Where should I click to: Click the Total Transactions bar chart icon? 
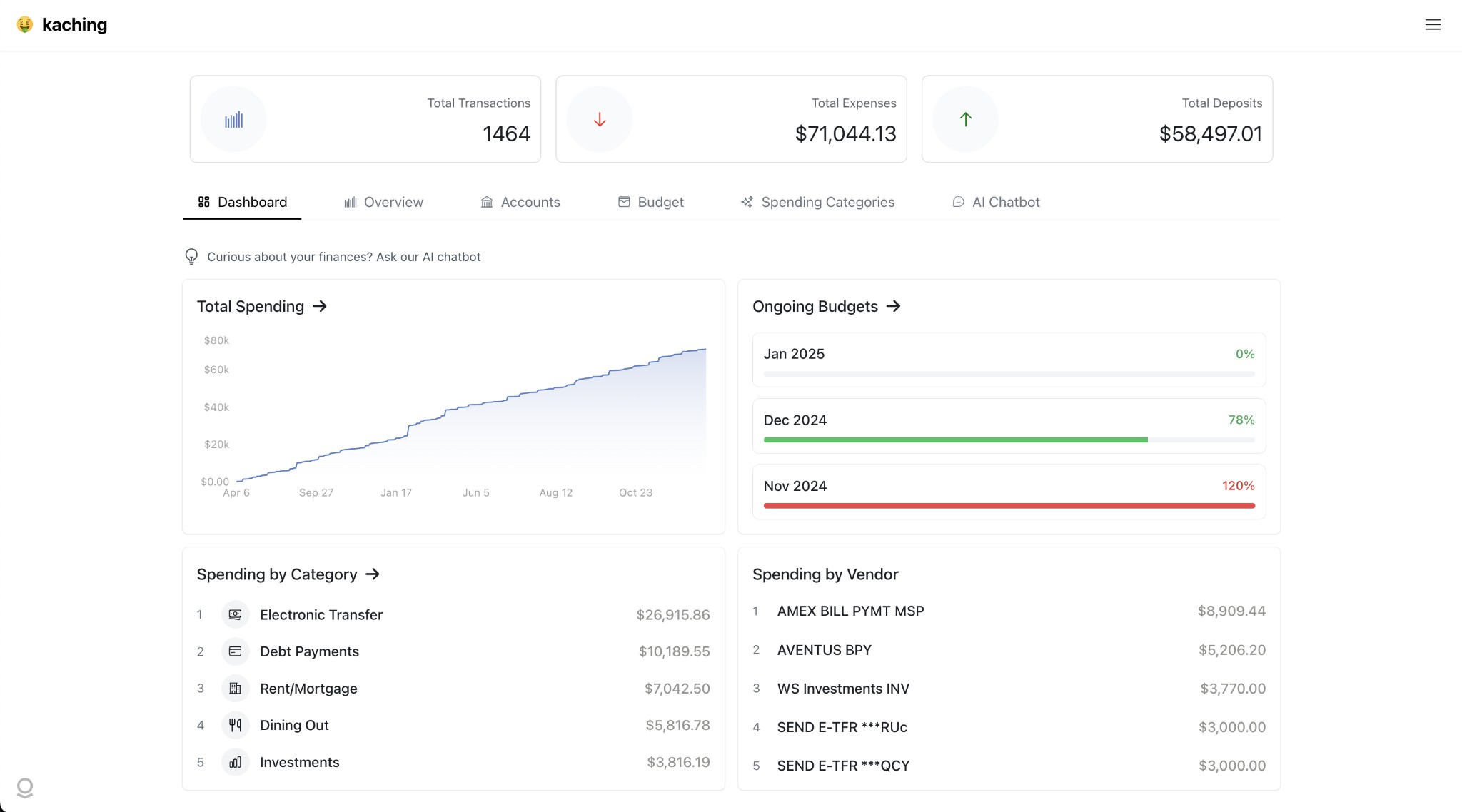point(233,120)
